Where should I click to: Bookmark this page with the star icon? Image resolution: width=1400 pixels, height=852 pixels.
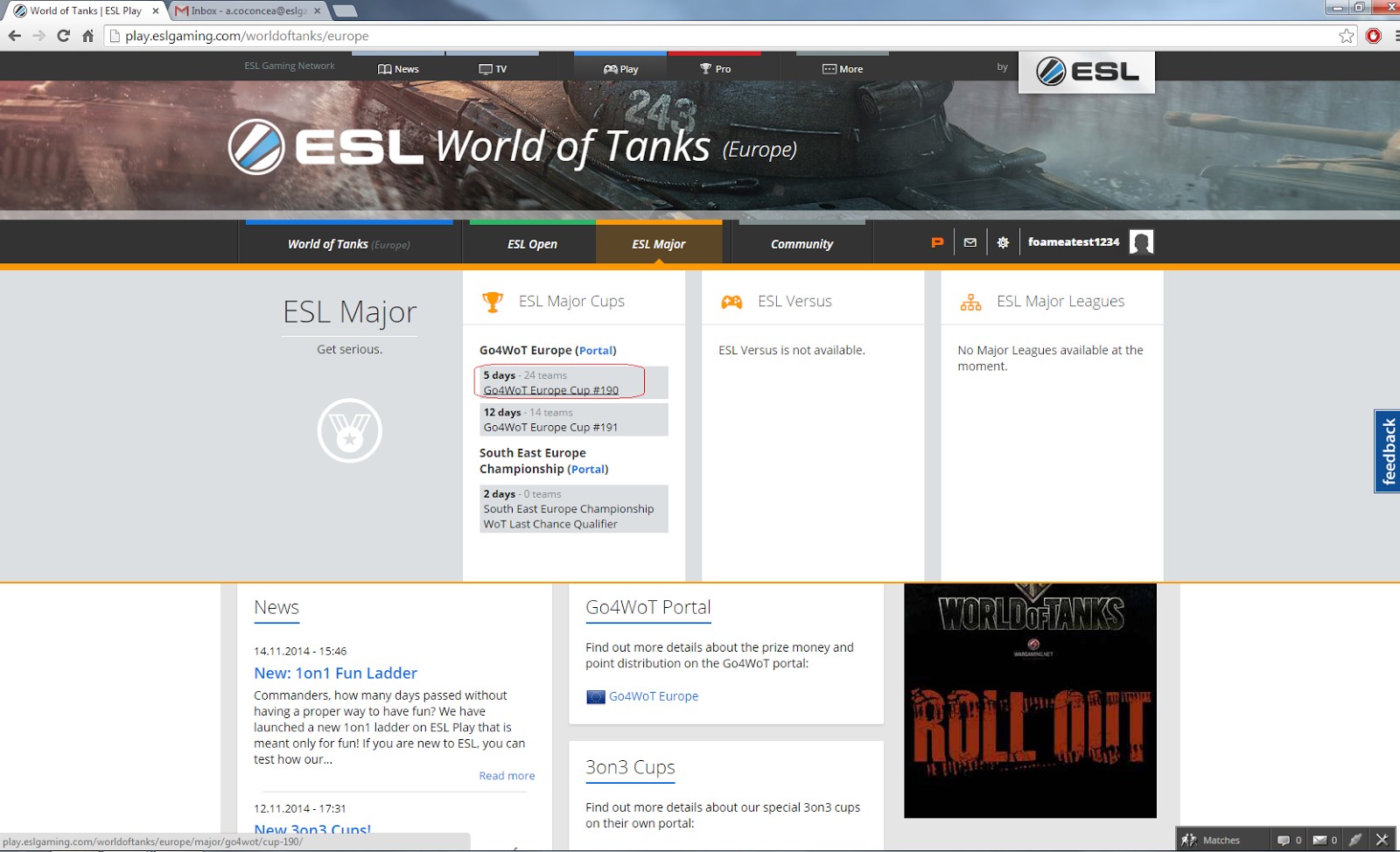pos(1346,36)
